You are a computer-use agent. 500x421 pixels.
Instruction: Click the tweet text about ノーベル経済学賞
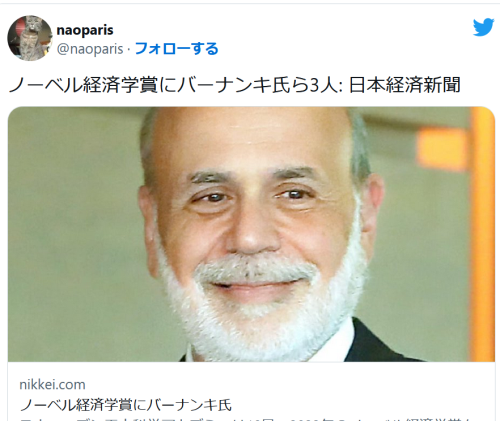235,85
